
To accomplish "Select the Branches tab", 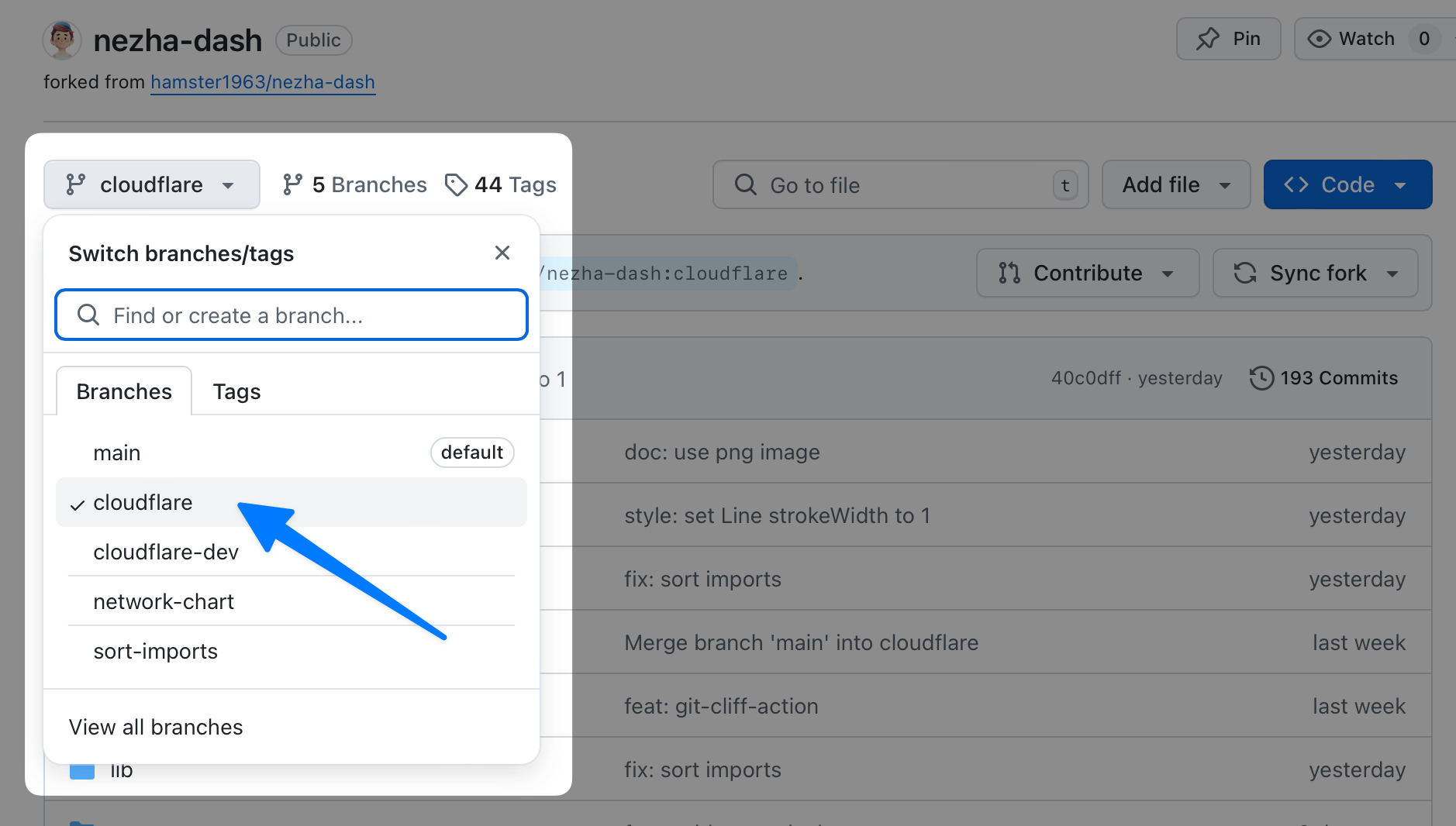I will 124,391.
